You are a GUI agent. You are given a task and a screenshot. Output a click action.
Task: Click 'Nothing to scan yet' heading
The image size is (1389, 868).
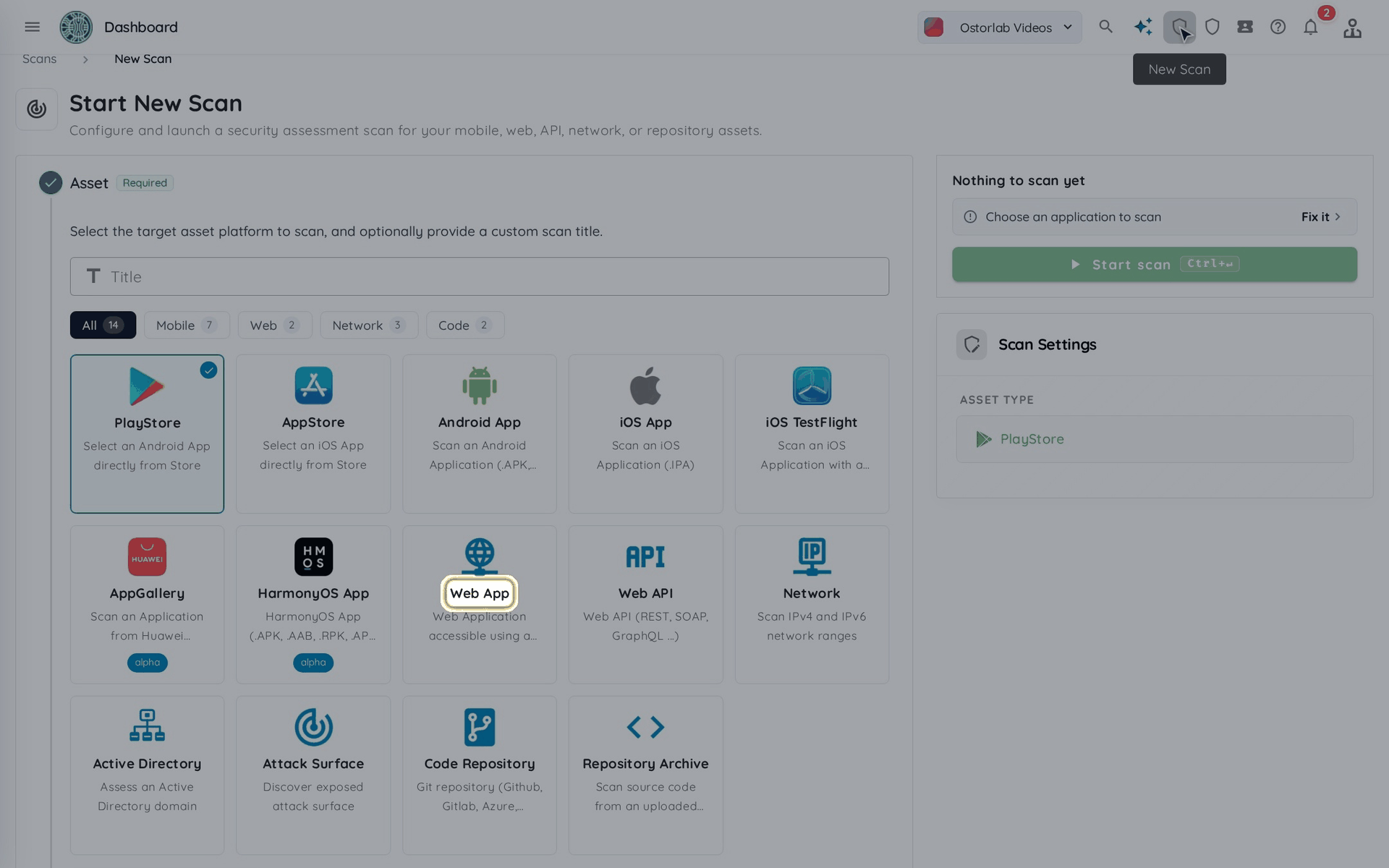point(1018,181)
